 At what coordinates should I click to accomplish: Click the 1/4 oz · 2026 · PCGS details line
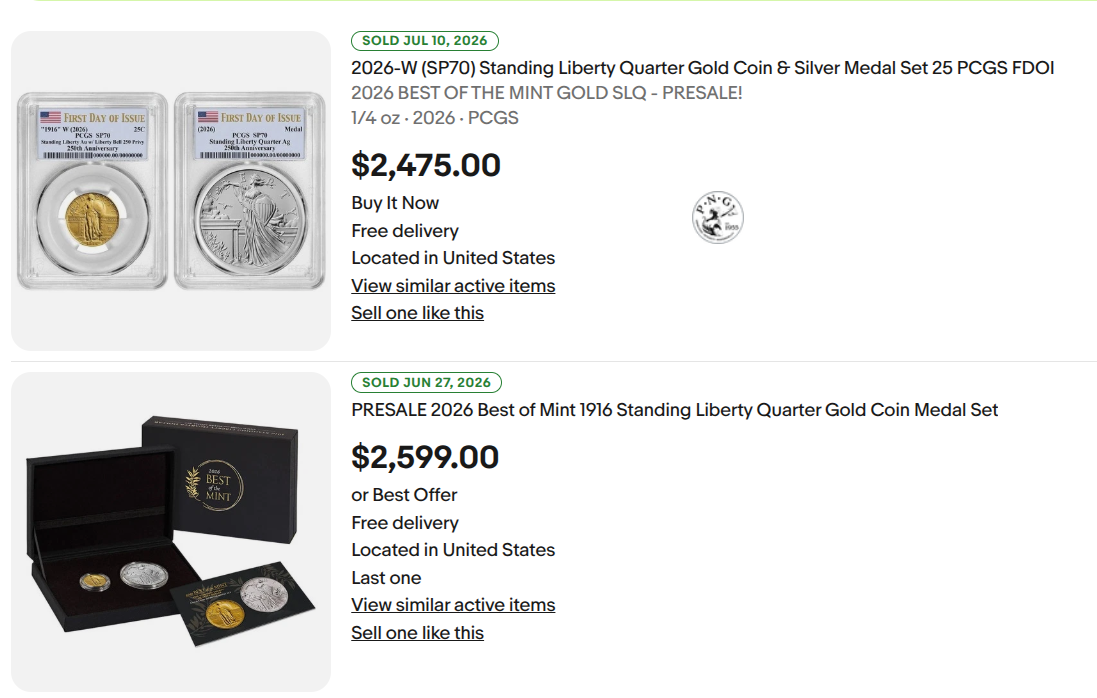pos(435,117)
